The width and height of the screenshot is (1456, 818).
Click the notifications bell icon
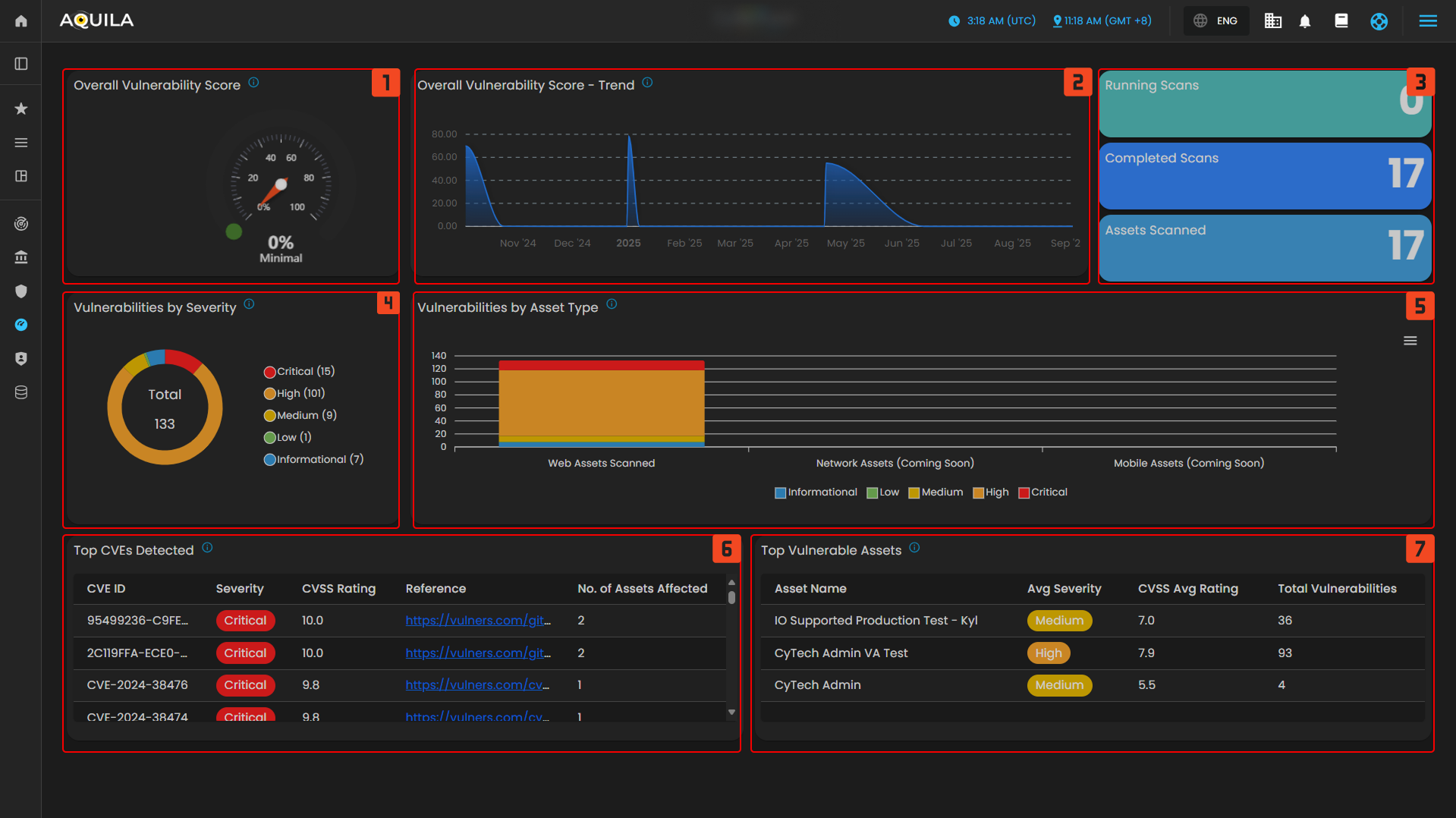click(1304, 21)
